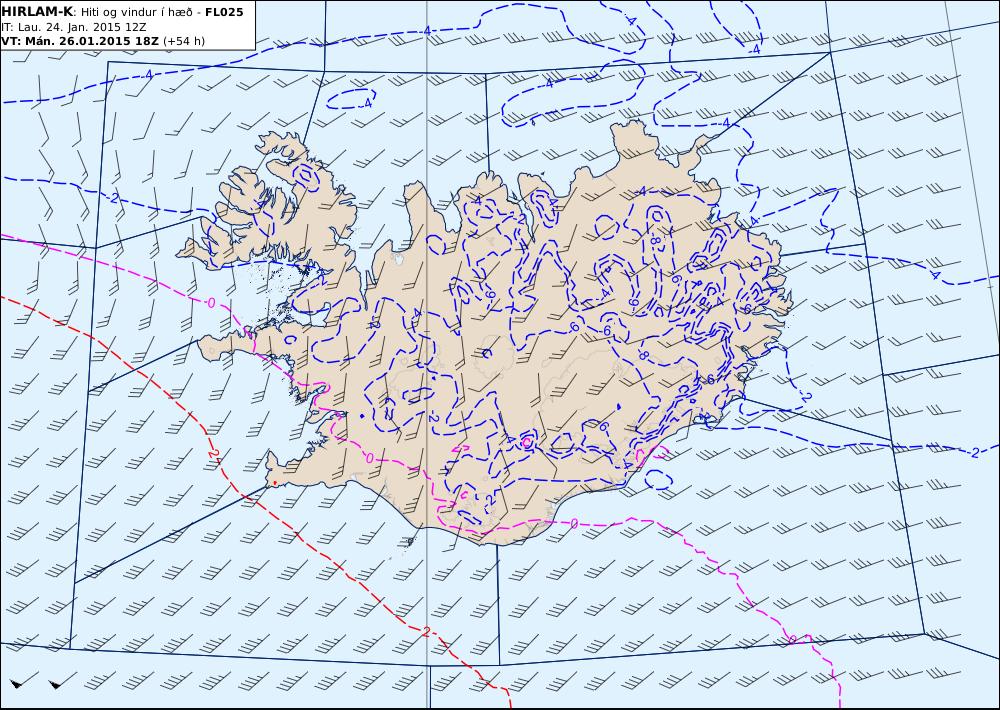Click the red '2' isotherm label near the bottom edge
1000x710 pixels.
[x=426, y=632]
